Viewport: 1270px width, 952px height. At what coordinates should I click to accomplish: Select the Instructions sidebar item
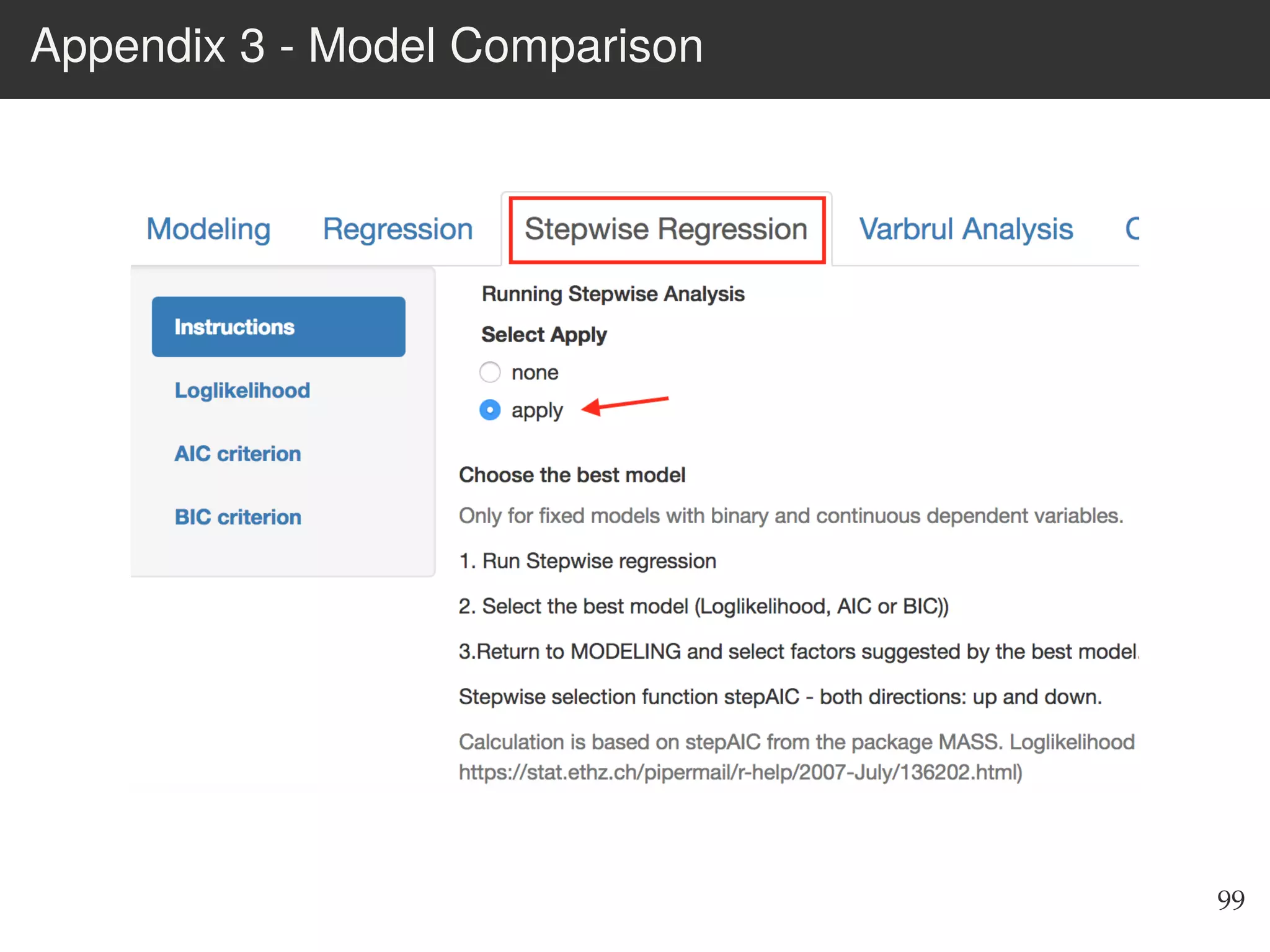pos(278,327)
